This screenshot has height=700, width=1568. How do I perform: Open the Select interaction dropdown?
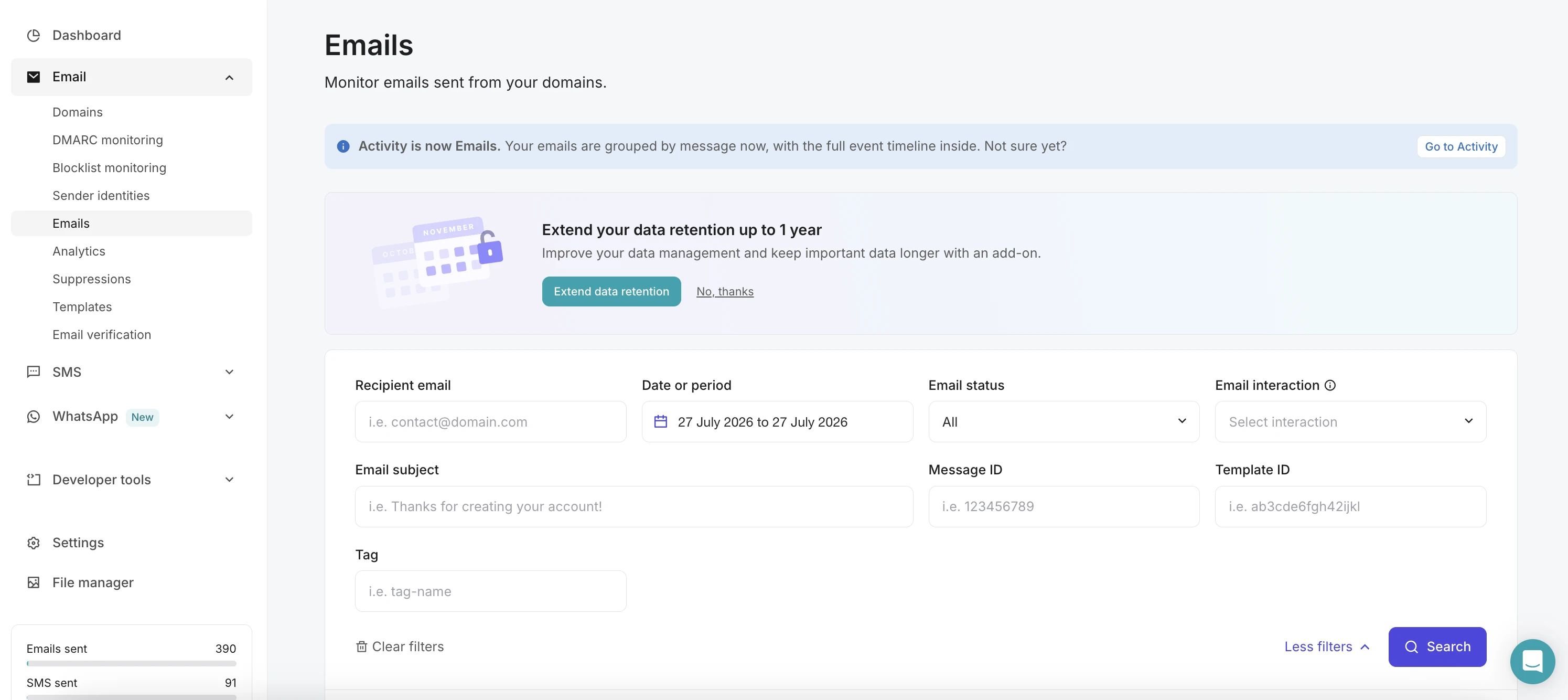tap(1350, 421)
